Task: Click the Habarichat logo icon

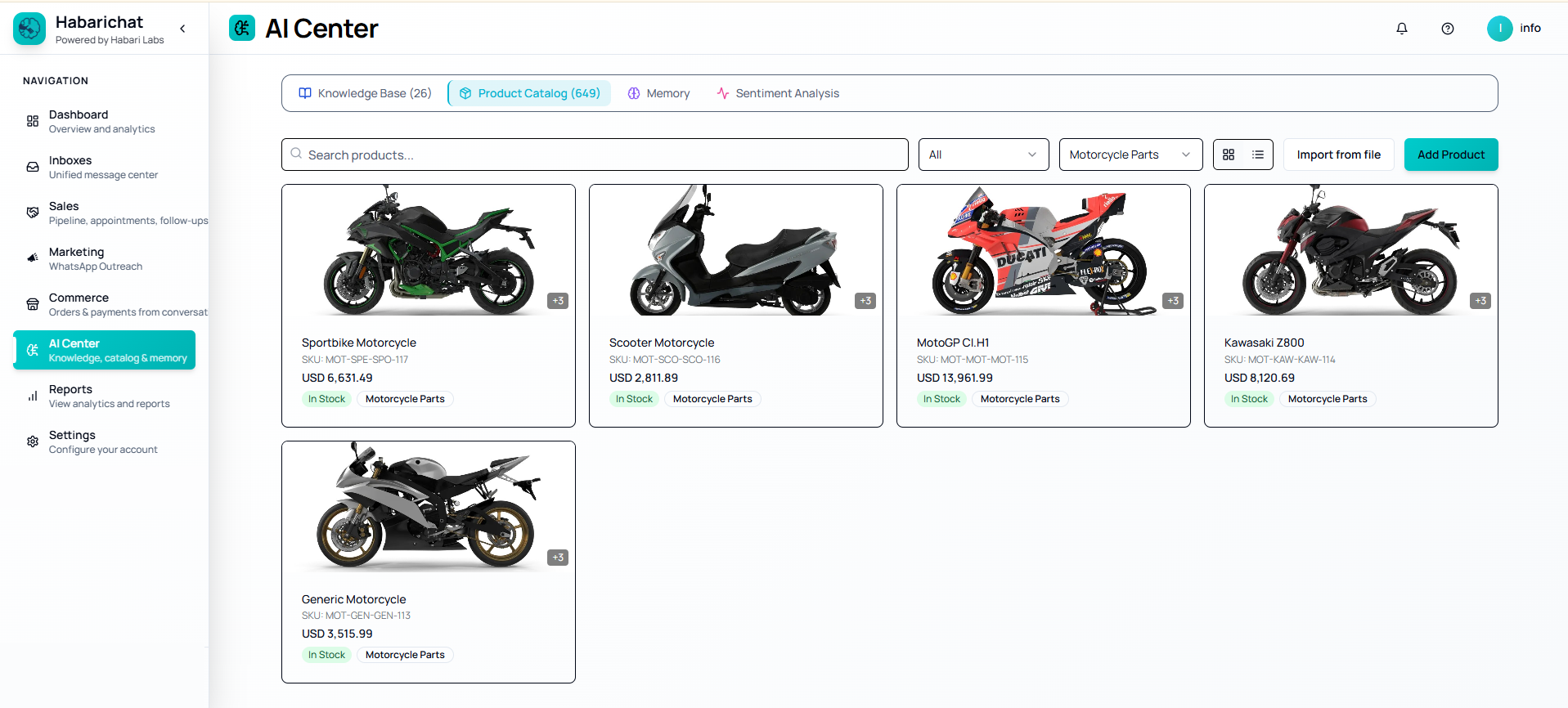Action: tap(29, 29)
